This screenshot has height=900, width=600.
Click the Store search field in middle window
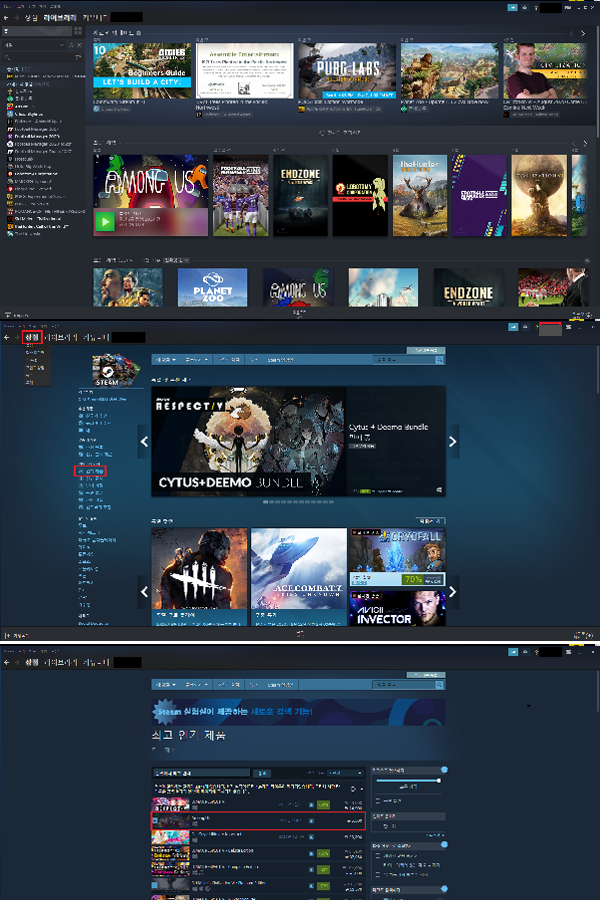point(403,360)
